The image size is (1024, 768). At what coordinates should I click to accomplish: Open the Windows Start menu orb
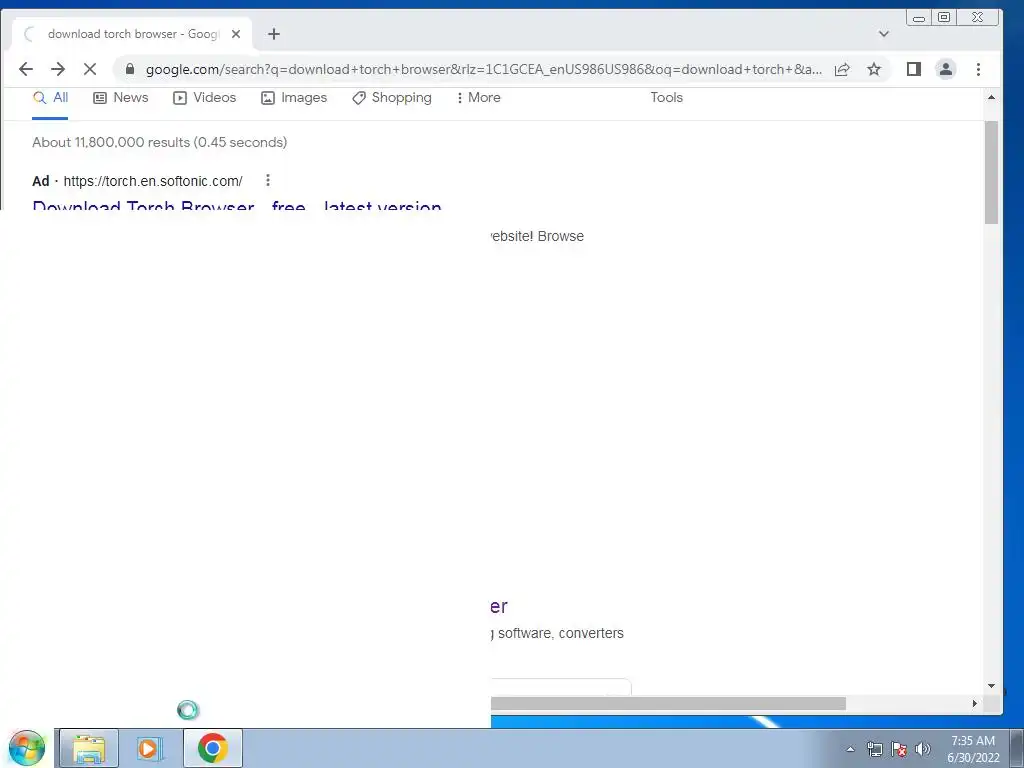point(26,748)
